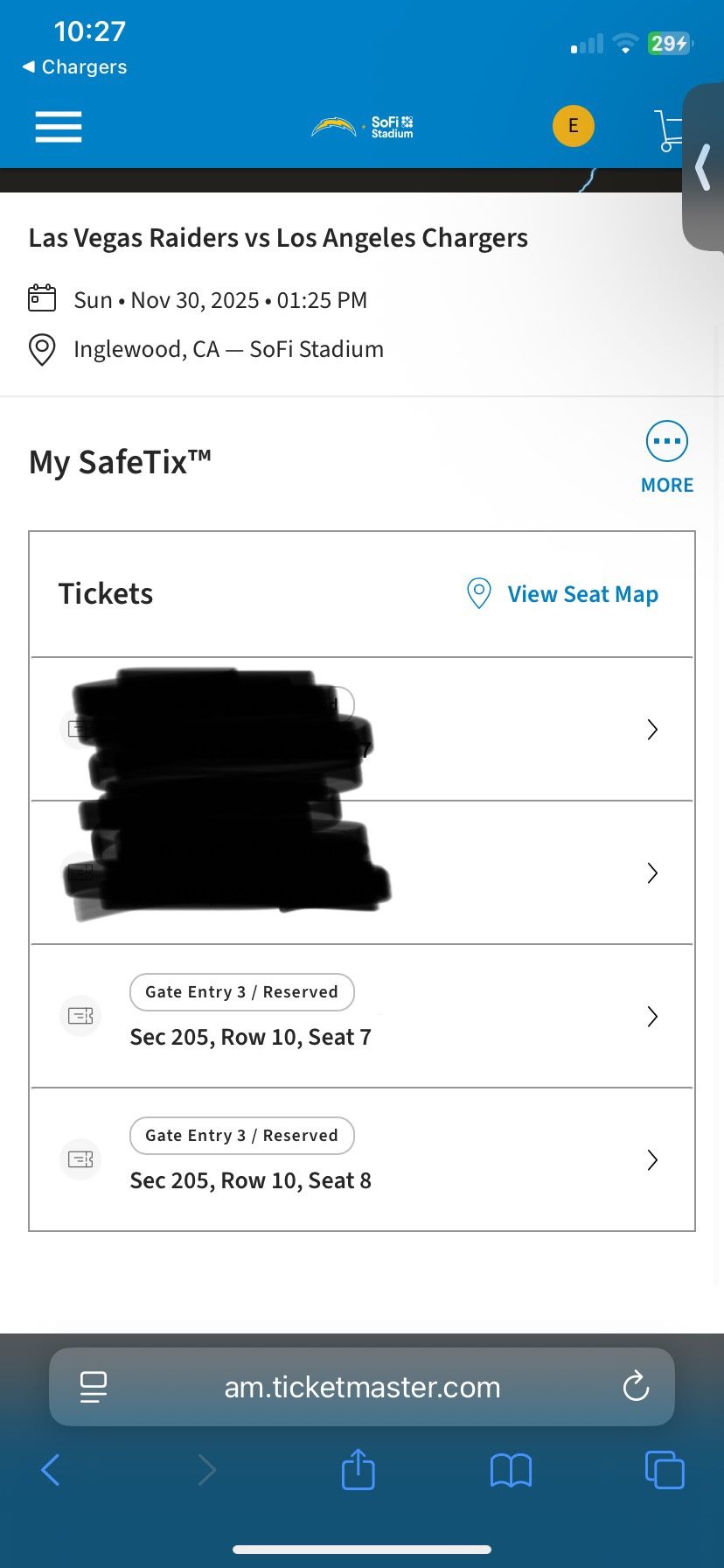
Task: Click the View Seat Map link
Action: 582,594
